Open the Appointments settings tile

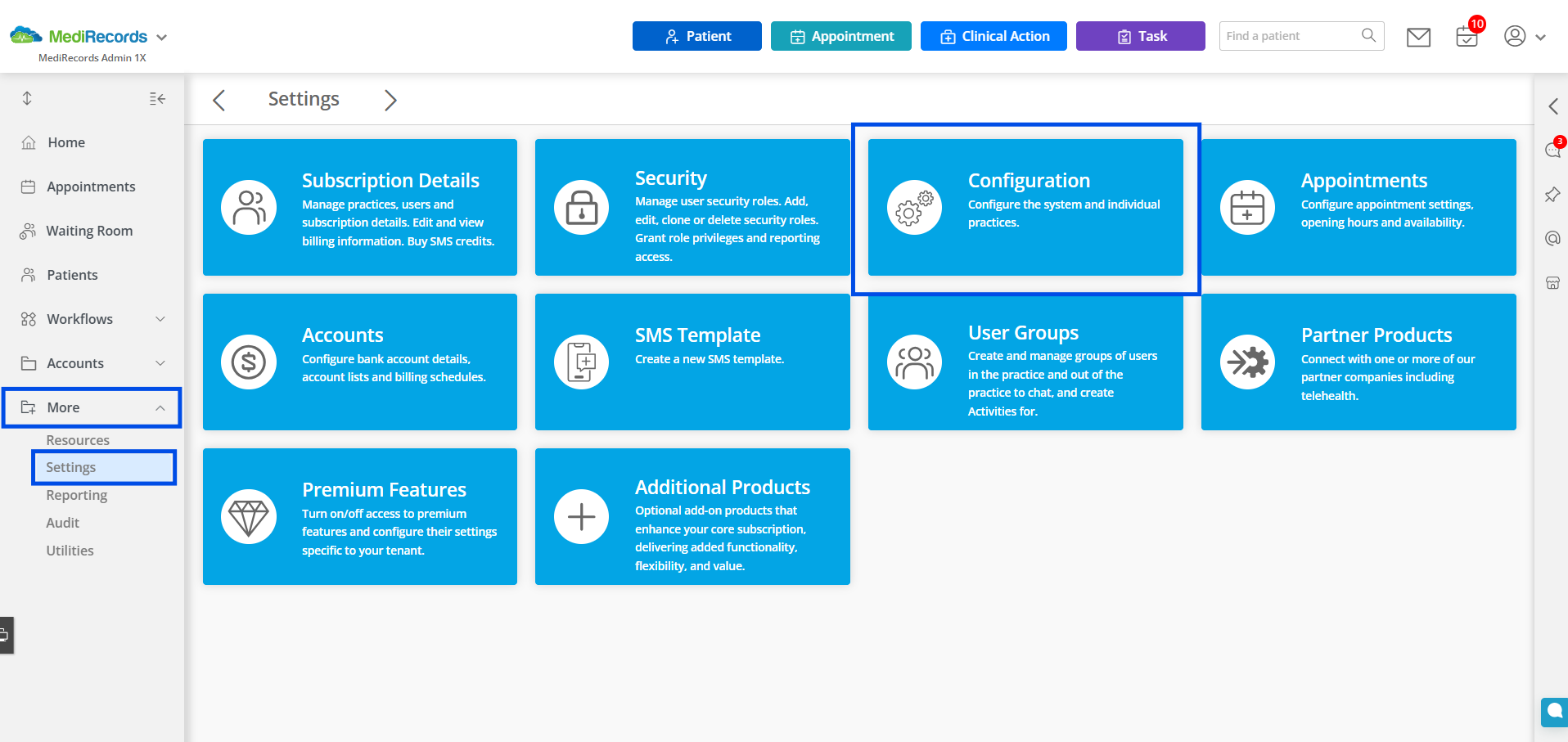point(1358,207)
